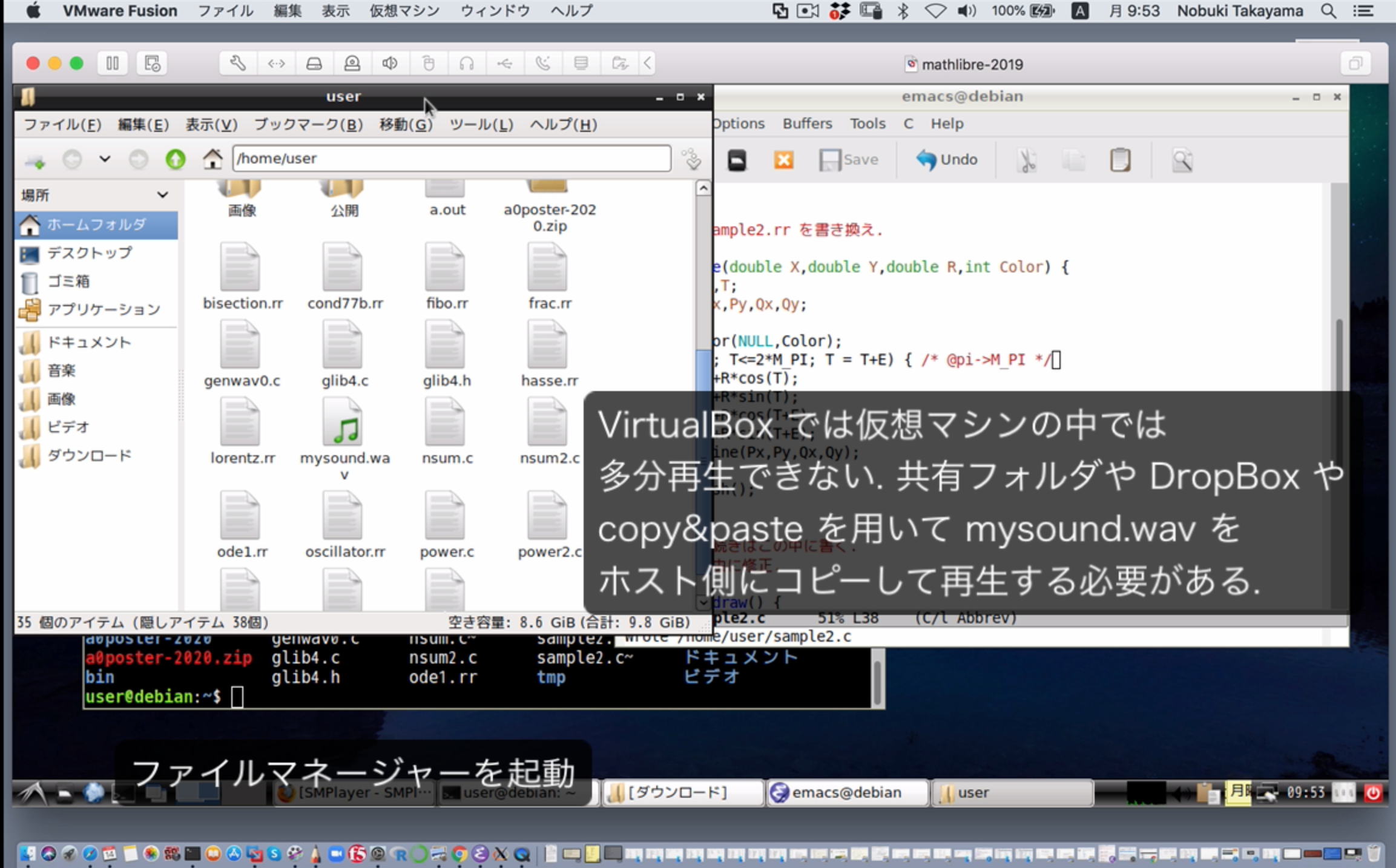Image resolution: width=1396 pixels, height=868 pixels.
Task: Go forward with file manager forward arrow
Action: [139, 160]
